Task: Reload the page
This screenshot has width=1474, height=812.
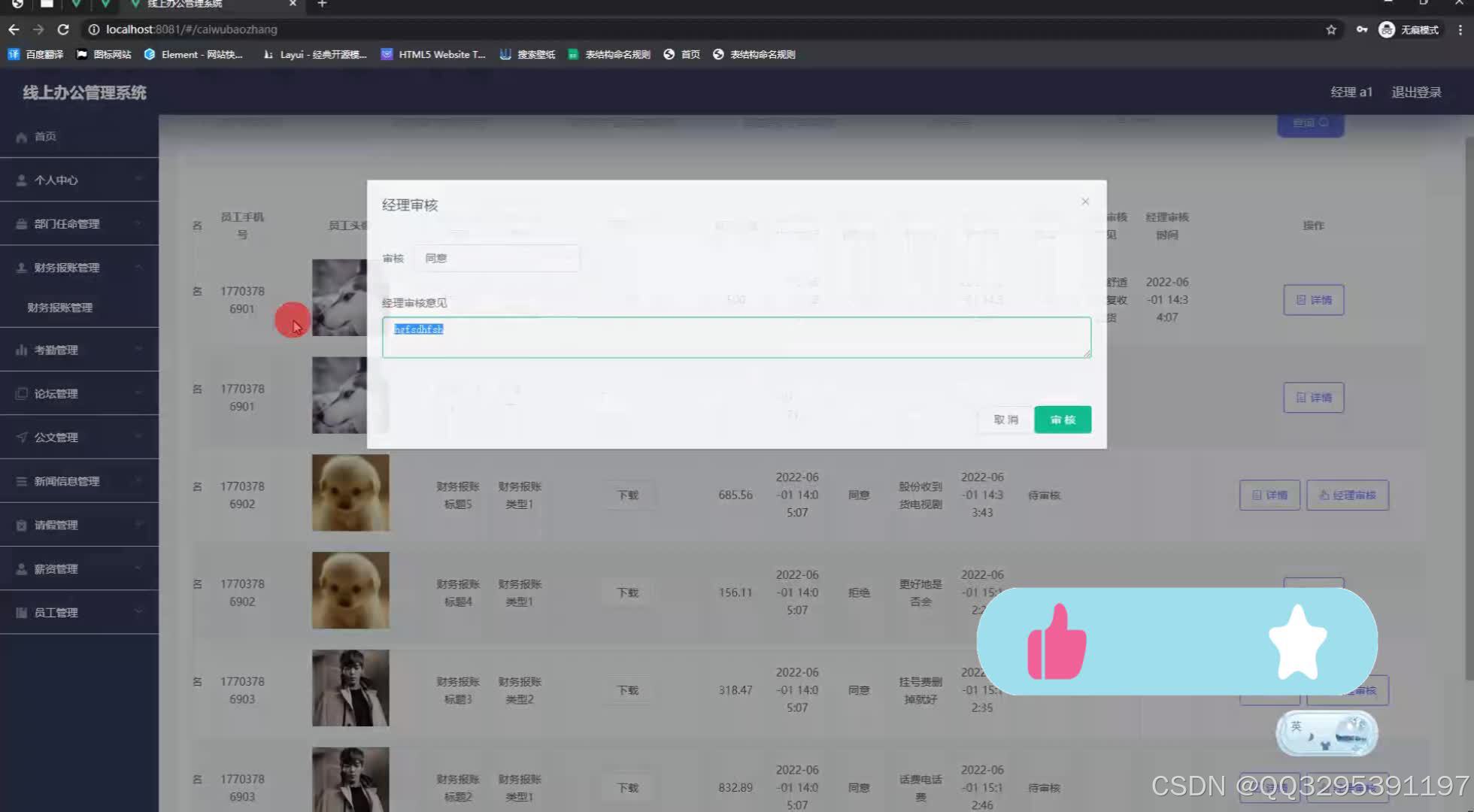Action: [63, 29]
